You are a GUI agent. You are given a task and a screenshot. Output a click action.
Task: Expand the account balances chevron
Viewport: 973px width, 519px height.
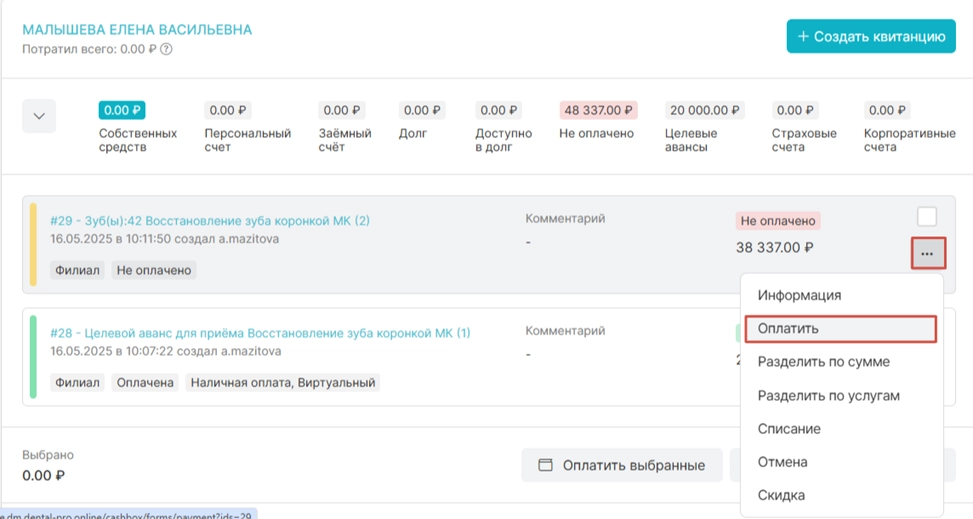[x=39, y=116]
